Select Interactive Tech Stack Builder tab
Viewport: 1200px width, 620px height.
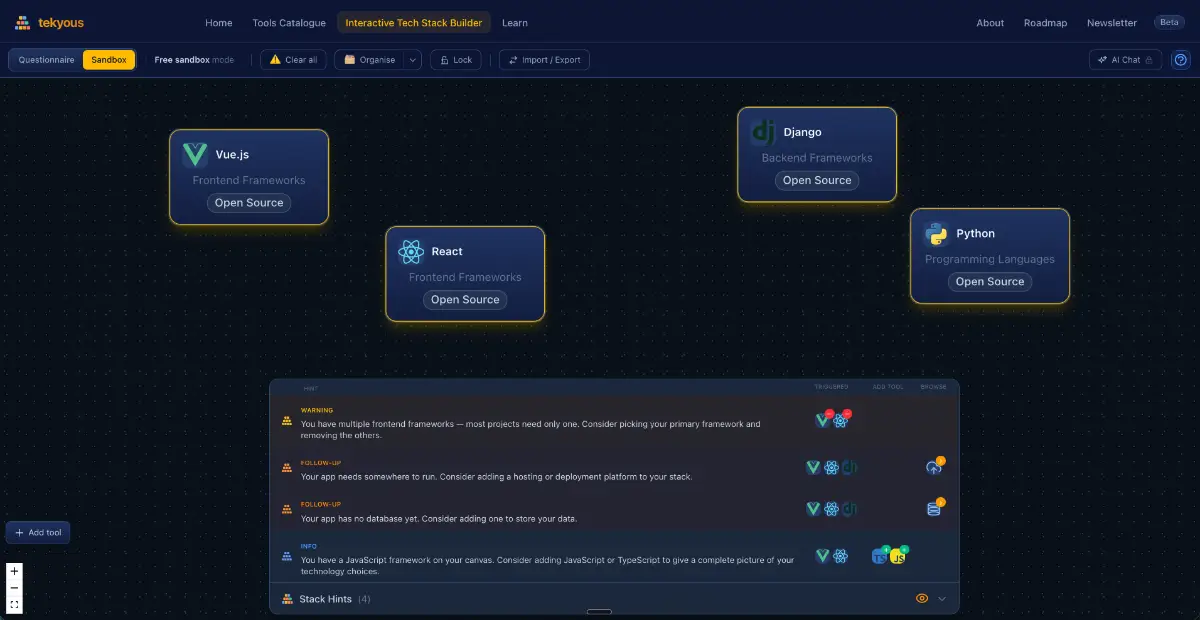coord(413,23)
